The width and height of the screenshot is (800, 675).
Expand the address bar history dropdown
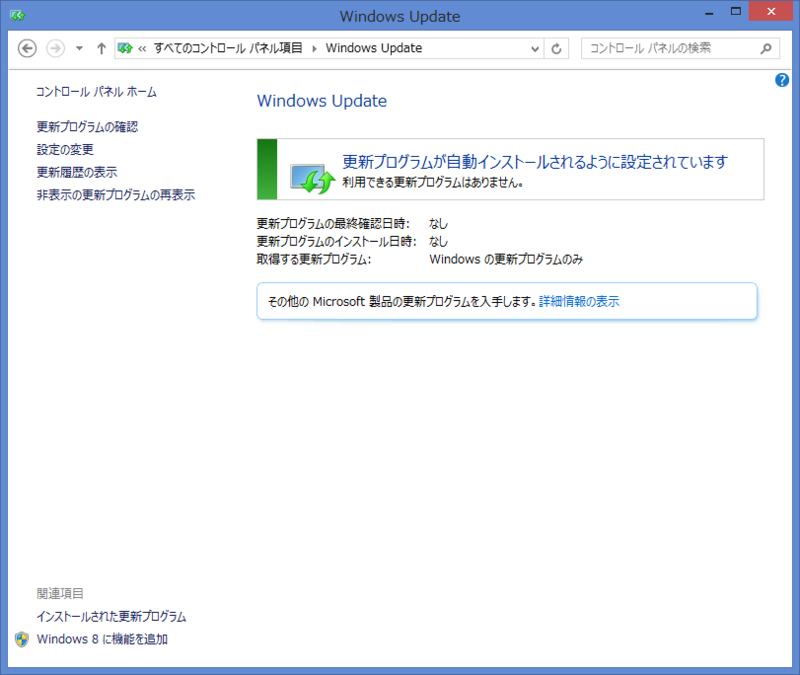(x=535, y=48)
